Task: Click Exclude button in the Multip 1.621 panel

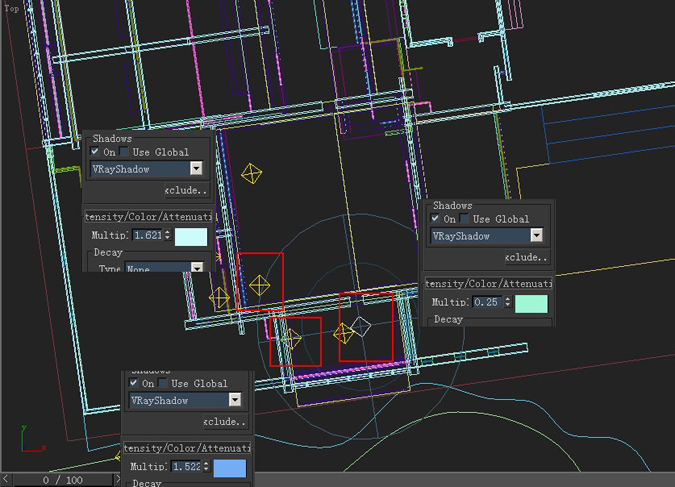Action: pos(187,190)
